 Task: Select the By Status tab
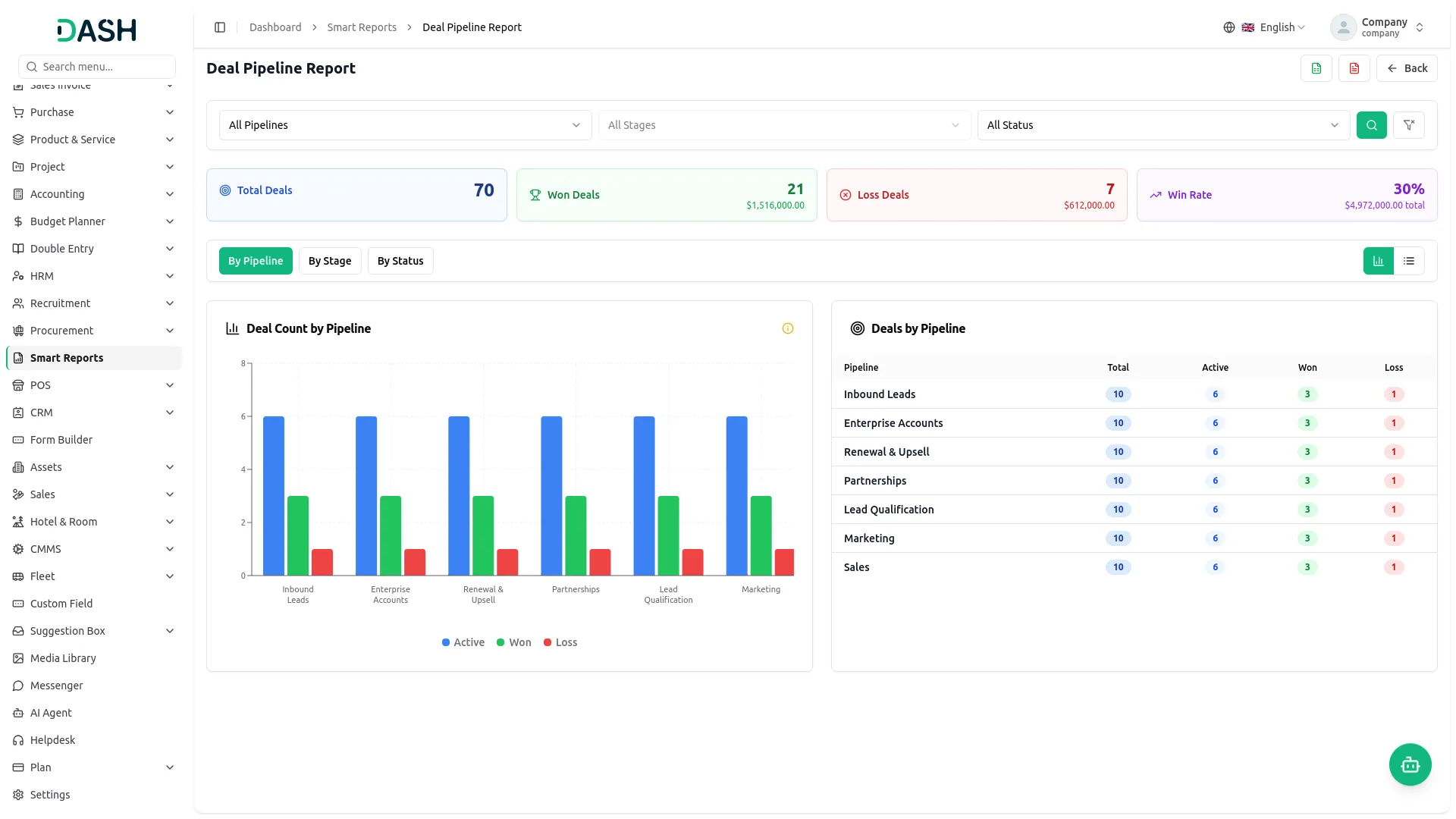[x=400, y=261]
